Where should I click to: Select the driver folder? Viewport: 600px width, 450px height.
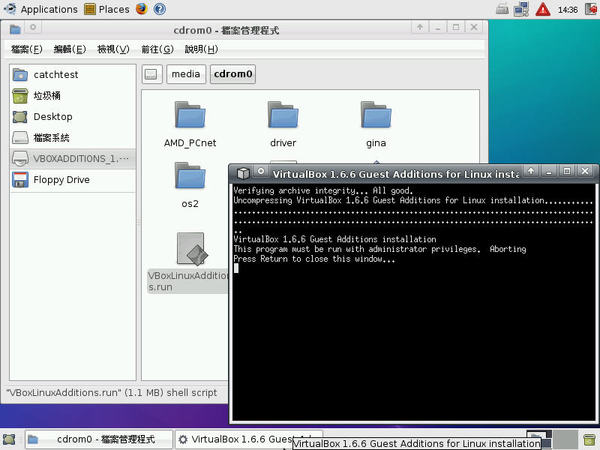(x=283, y=124)
